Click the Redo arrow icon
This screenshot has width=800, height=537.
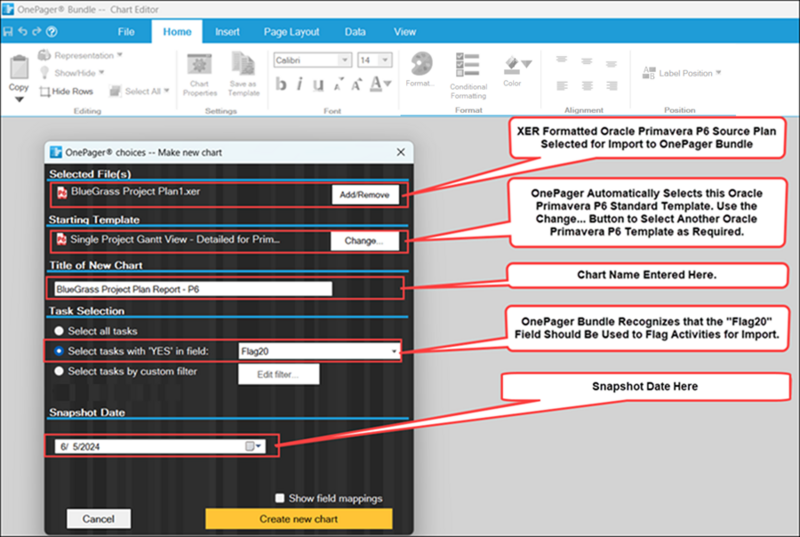[37, 32]
